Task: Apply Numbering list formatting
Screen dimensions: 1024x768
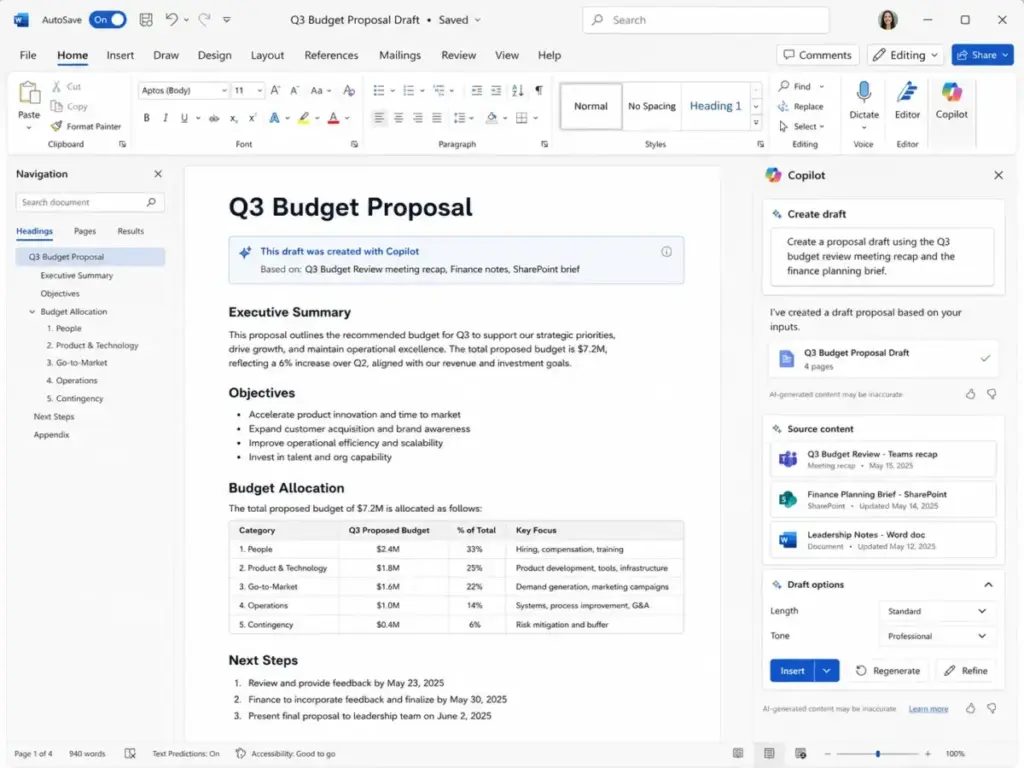Action: pos(409,90)
